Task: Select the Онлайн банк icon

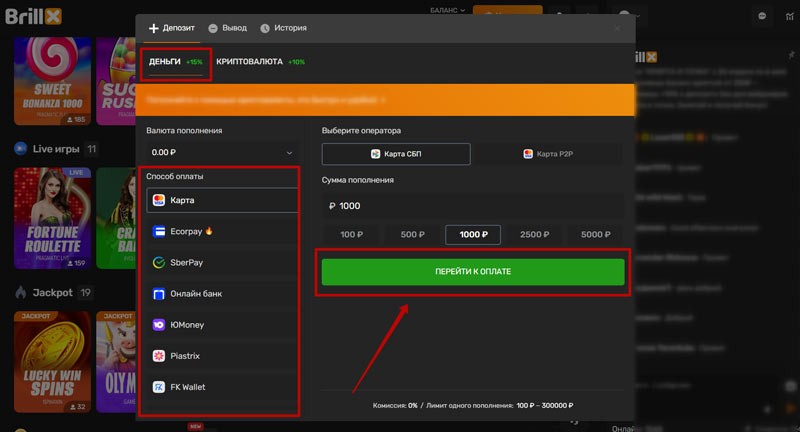Action: [159, 294]
